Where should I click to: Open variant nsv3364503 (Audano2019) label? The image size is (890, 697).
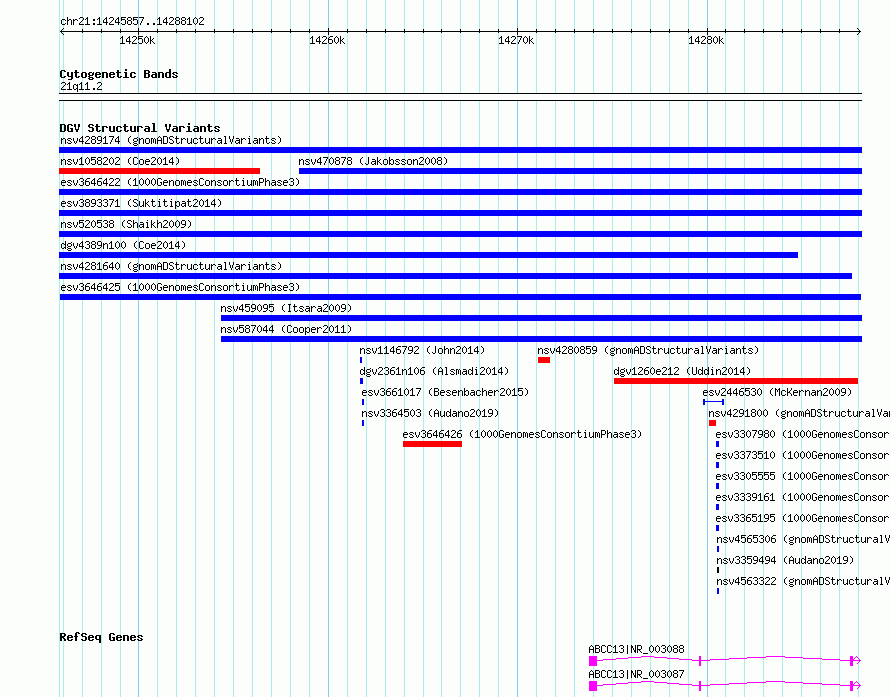(x=430, y=413)
